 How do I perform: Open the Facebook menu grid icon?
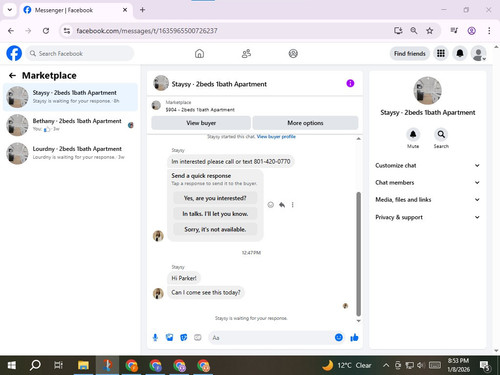point(441,53)
